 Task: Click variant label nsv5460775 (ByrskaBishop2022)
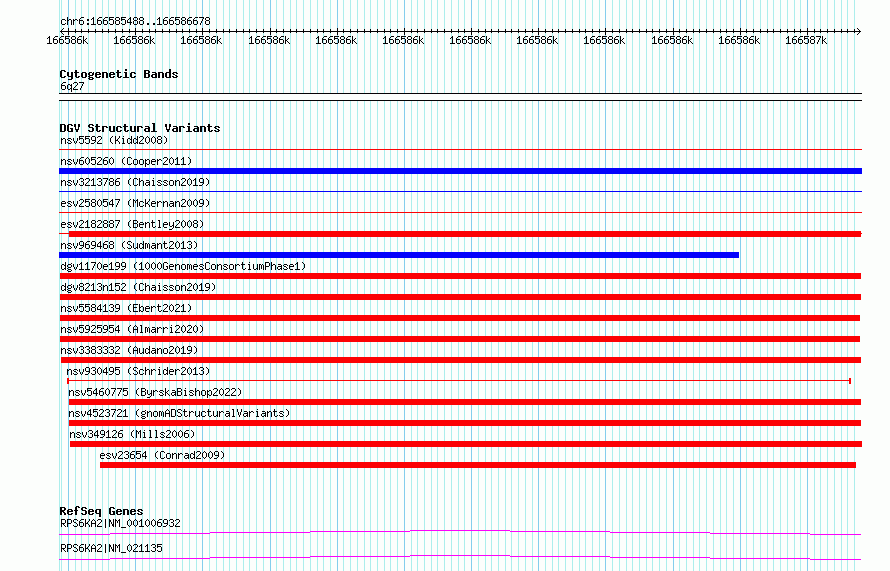[155, 392]
